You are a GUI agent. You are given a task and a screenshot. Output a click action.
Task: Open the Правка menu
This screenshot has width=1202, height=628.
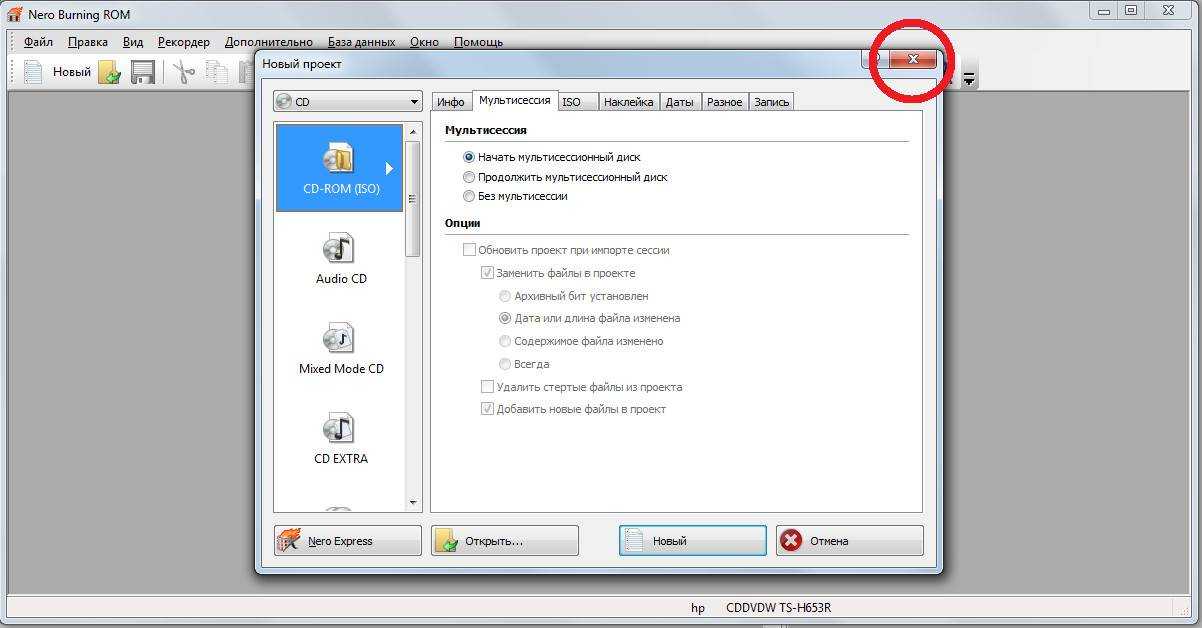coord(88,42)
